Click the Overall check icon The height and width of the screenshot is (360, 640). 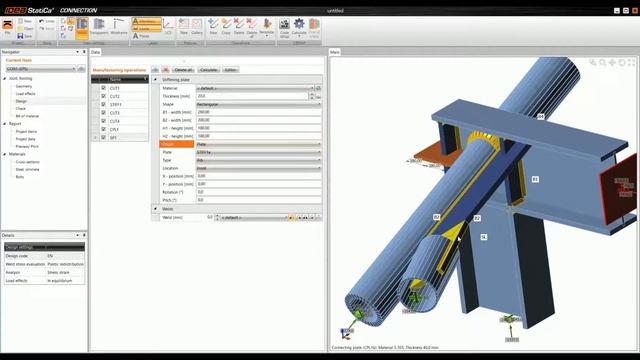point(314,28)
